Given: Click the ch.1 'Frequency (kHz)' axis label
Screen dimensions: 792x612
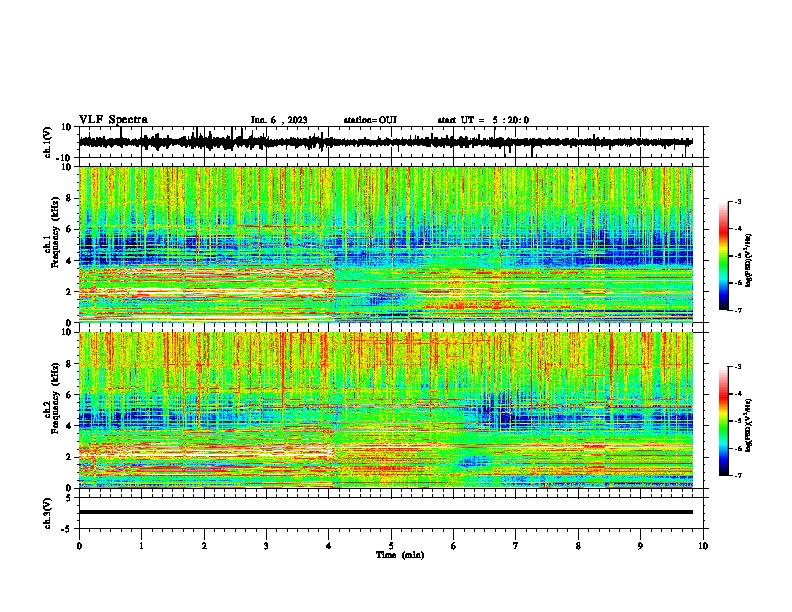Looking at the screenshot, I should 55,232.
